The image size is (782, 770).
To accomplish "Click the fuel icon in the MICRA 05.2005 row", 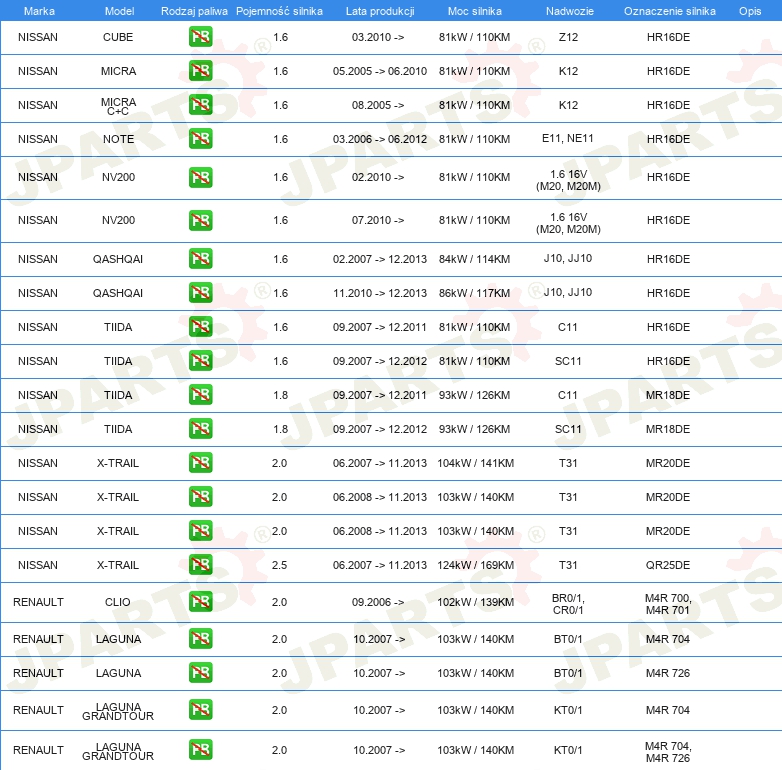I will pos(200,71).
